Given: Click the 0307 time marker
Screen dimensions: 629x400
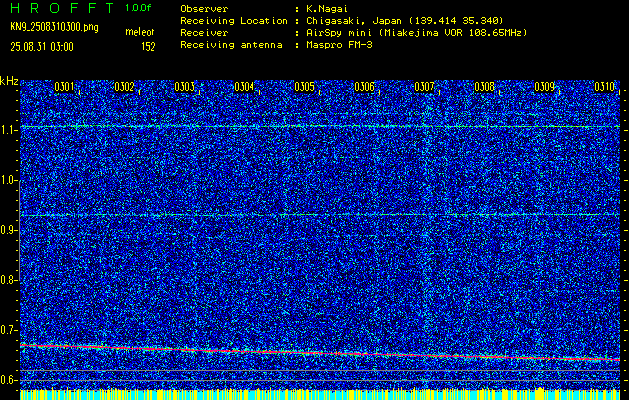Looking at the screenshot, I should (x=424, y=87).
